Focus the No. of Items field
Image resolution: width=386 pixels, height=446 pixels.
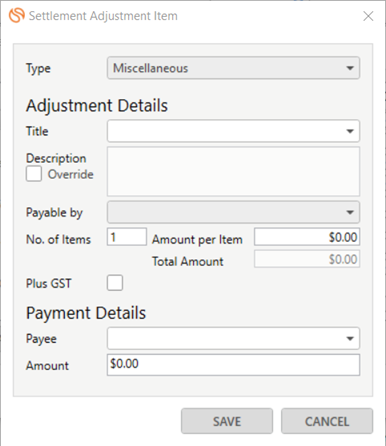pos(127,237)
